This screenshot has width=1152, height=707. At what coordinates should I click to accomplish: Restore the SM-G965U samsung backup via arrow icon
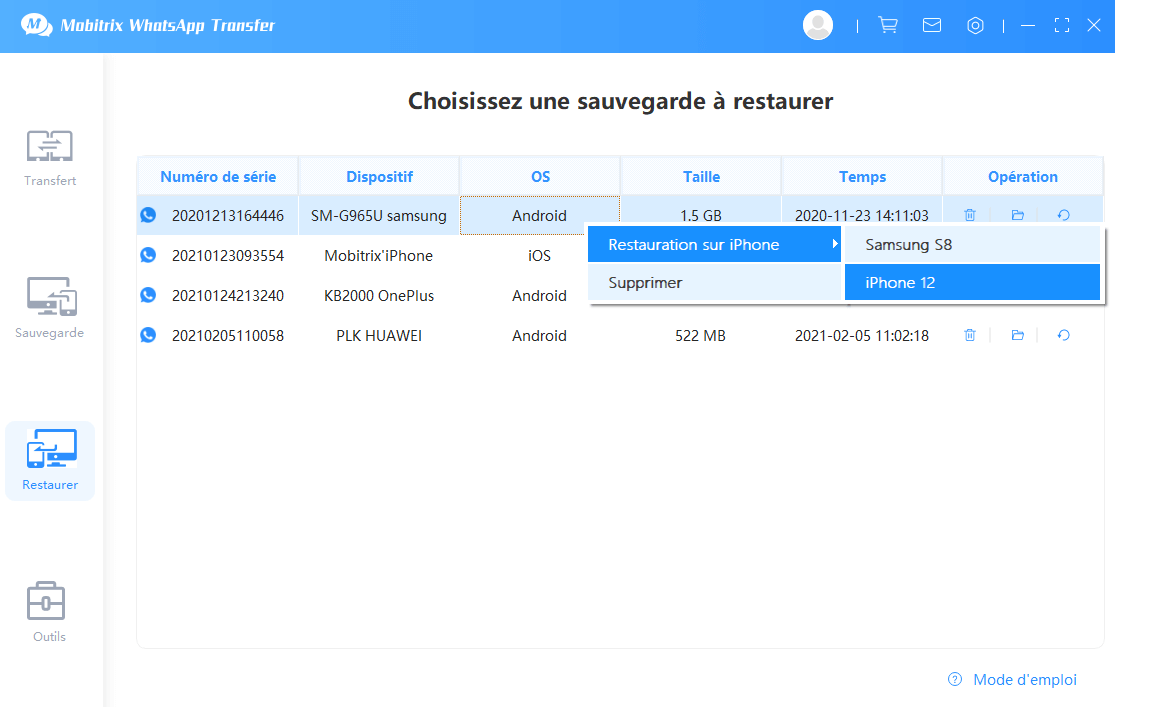click(x=1063, y=215)
